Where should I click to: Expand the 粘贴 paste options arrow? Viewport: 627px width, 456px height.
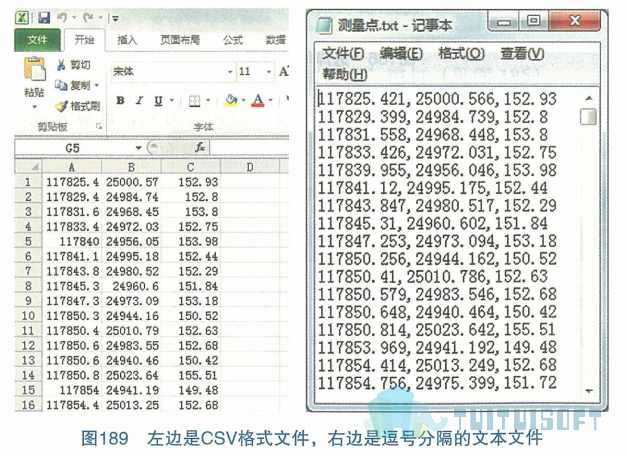pyautogui.click(x=34, y=107)
